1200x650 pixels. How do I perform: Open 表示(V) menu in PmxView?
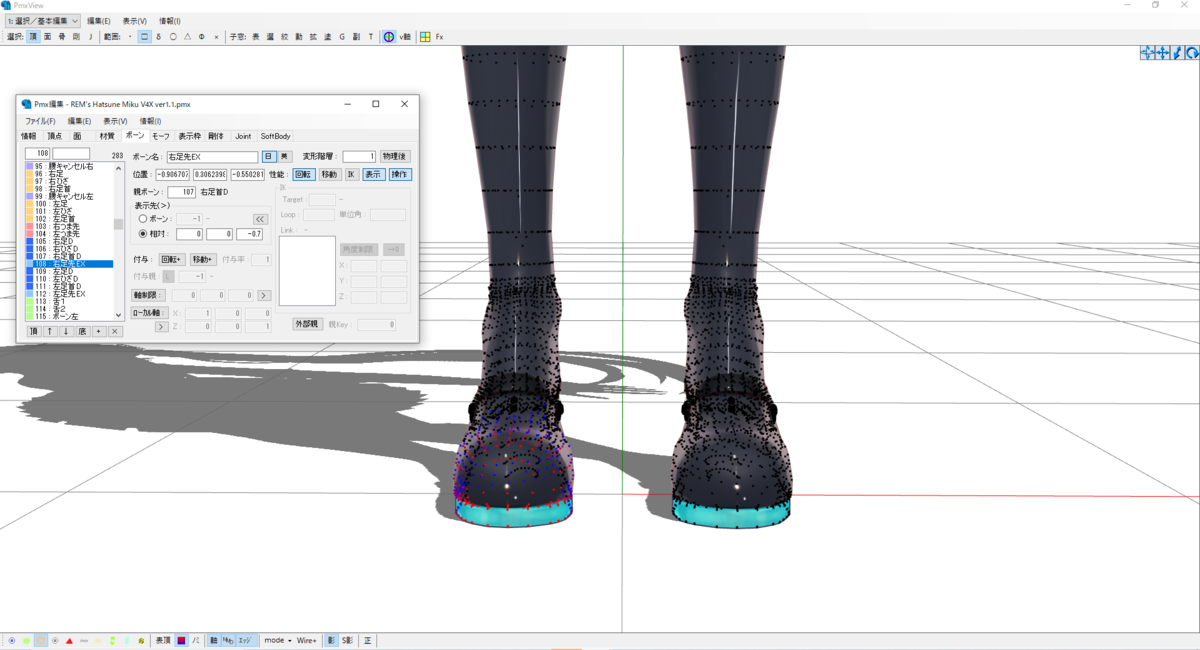point(134,20)
